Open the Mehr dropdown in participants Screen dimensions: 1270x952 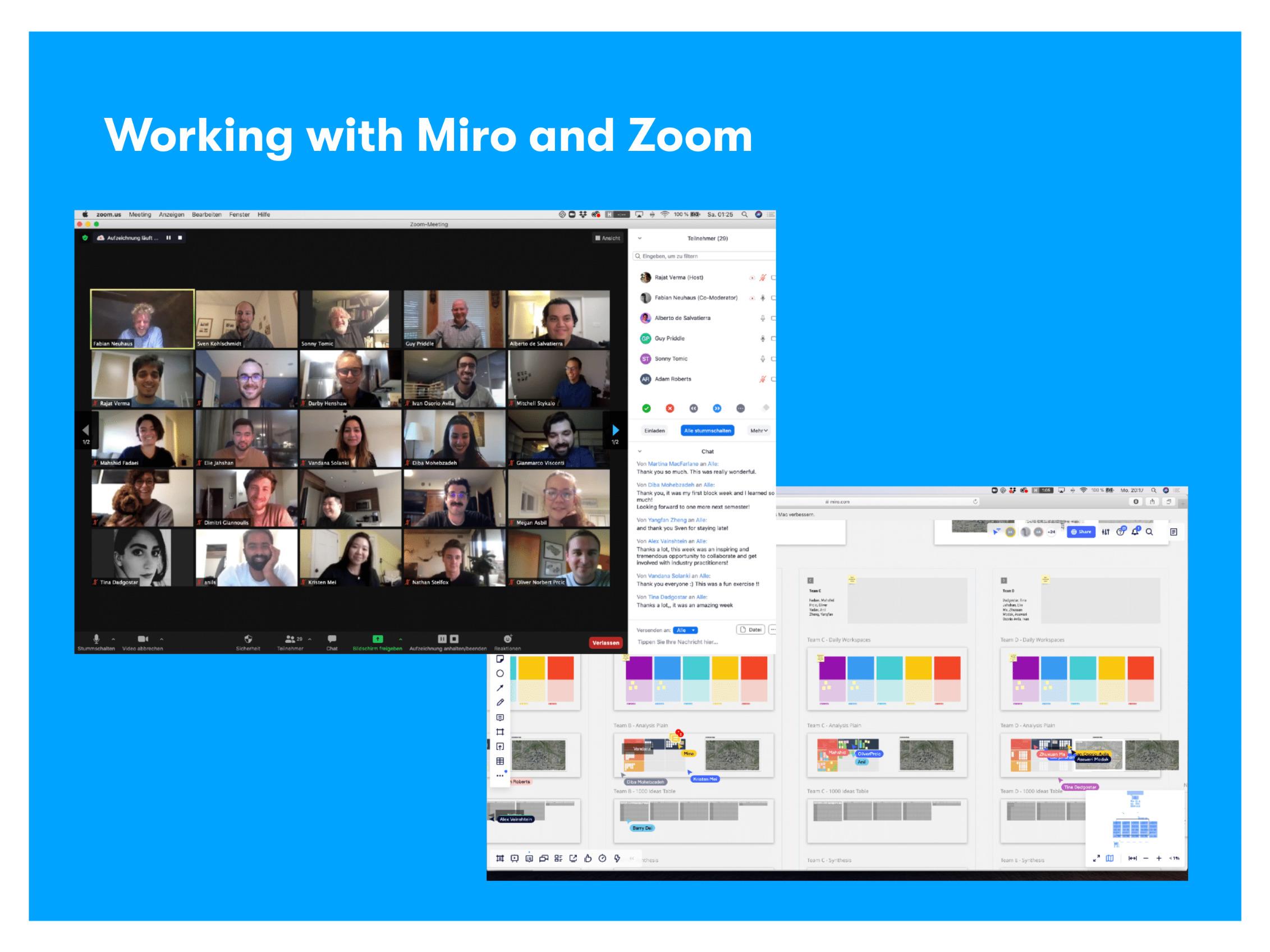pyautogui.click(x=758, y=430)
